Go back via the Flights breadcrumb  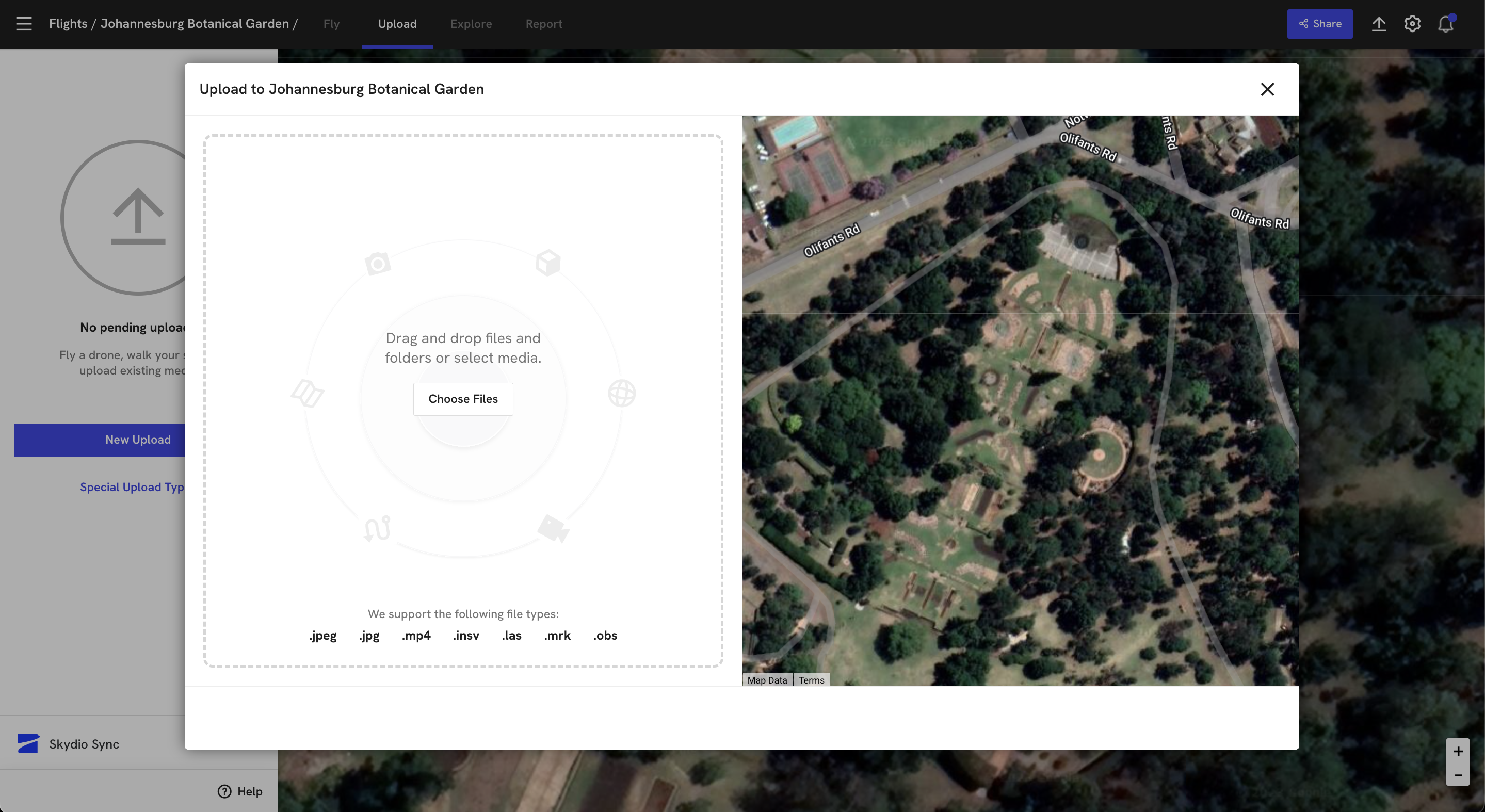[68, 24]
